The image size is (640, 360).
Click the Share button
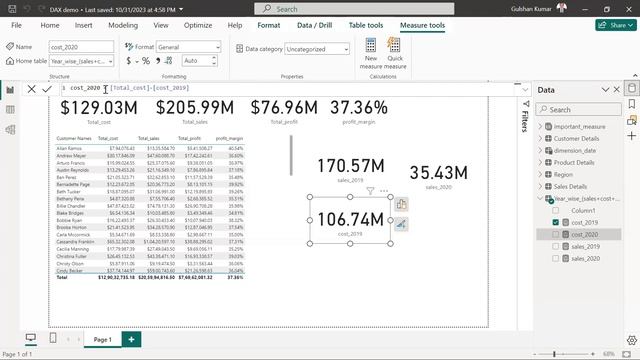click(x=616, y=25)
